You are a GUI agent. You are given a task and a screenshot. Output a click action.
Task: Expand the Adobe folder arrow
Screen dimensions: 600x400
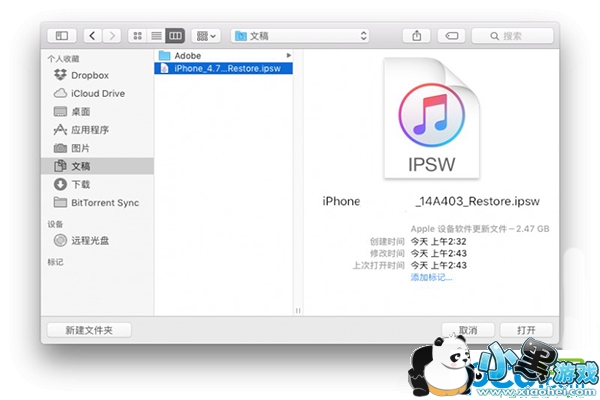tap(289, 56)
